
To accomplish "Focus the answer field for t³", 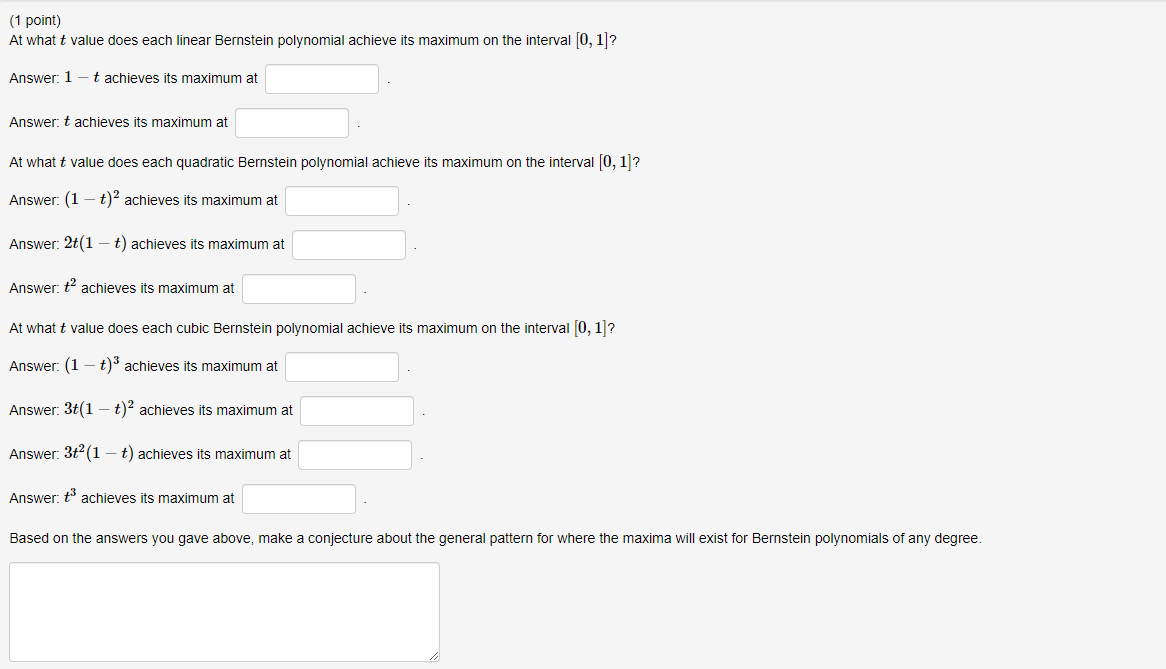I will coord(298,498).
